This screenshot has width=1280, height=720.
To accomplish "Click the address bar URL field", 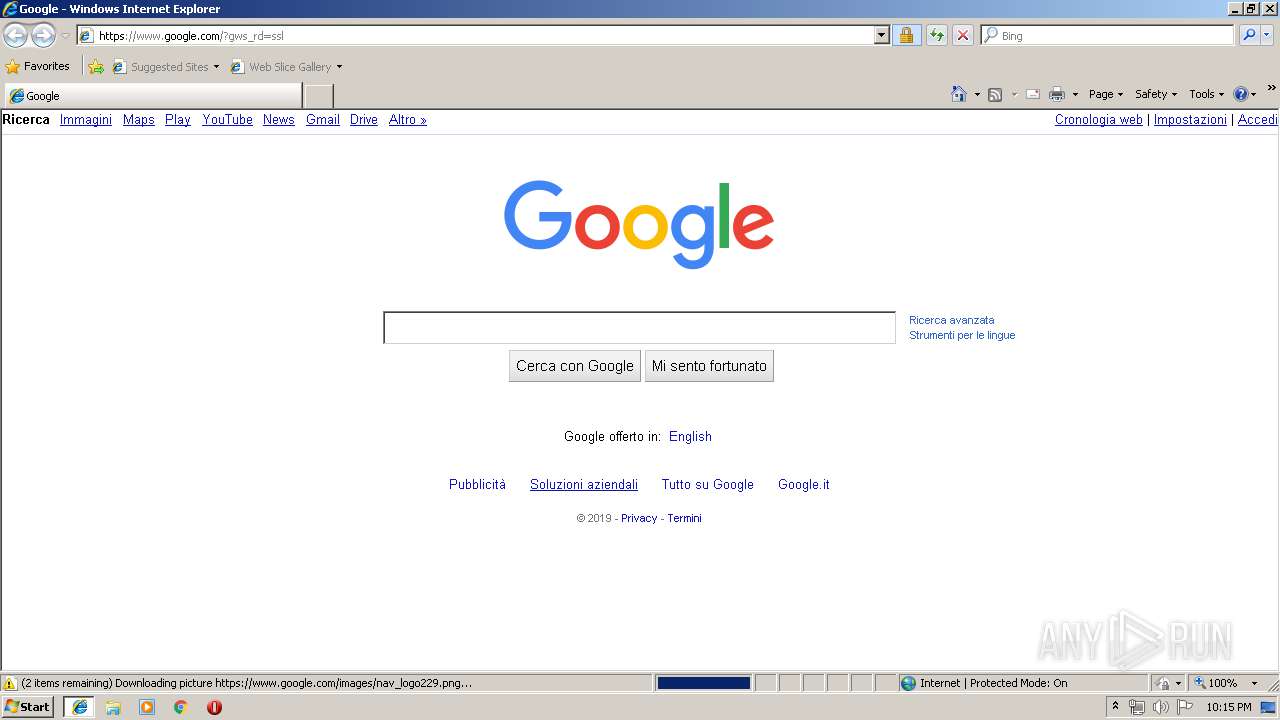I will [x=484, y=35].
